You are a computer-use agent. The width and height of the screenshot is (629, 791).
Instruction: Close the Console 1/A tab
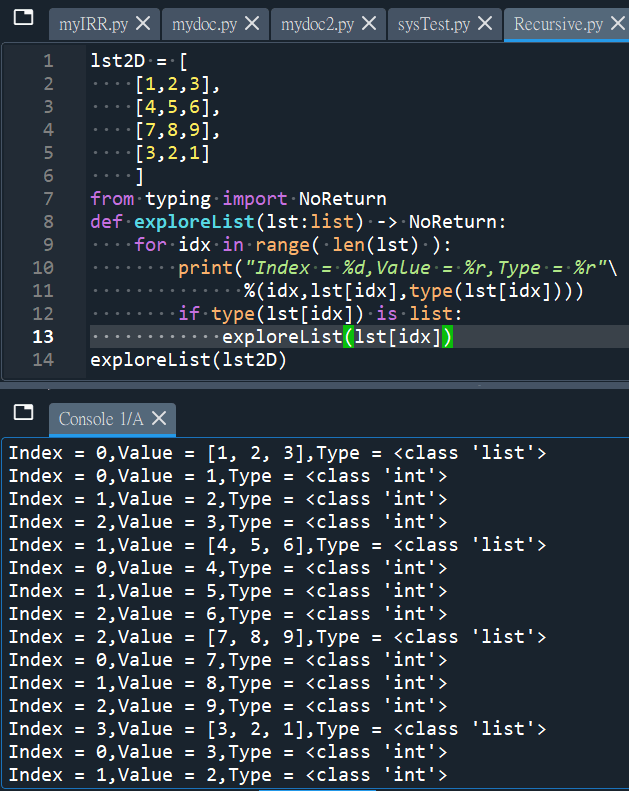coord(159,418)
